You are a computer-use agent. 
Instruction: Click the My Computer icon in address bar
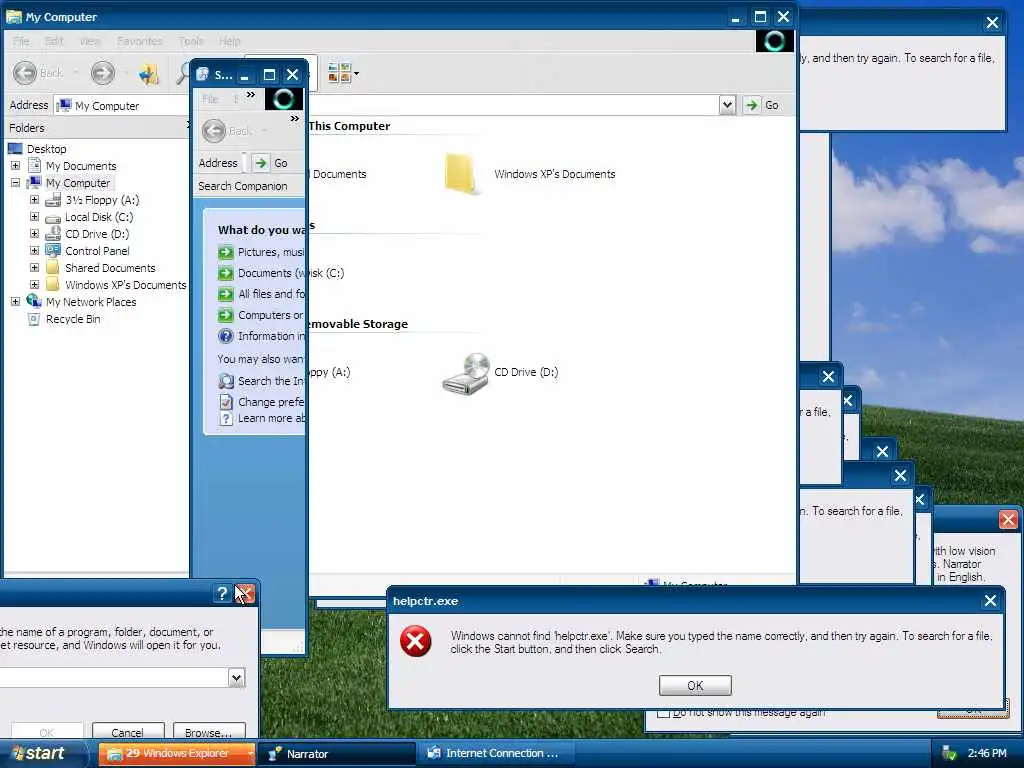click(64, 105)
